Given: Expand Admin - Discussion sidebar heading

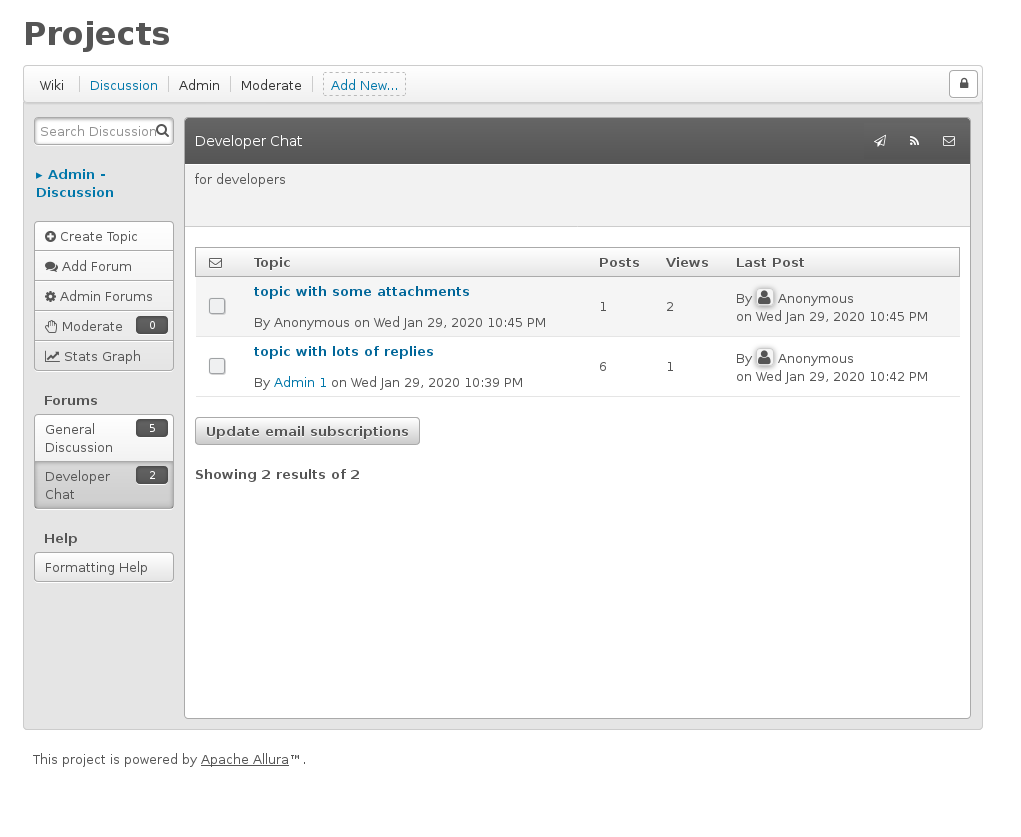Looking at the screenshot, I should click(75, 183).
